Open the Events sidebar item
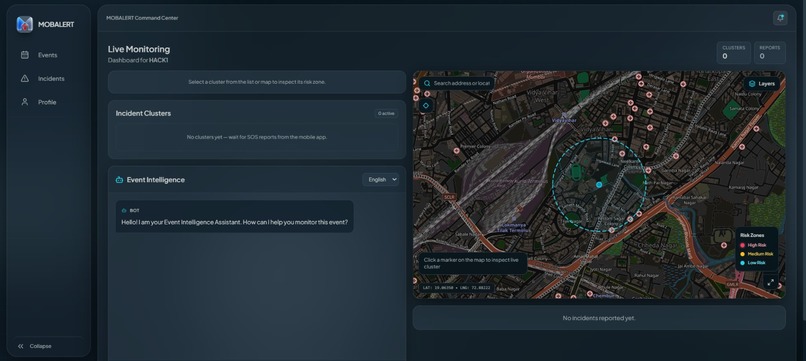The image size is (806, 361). pos(48,55)
